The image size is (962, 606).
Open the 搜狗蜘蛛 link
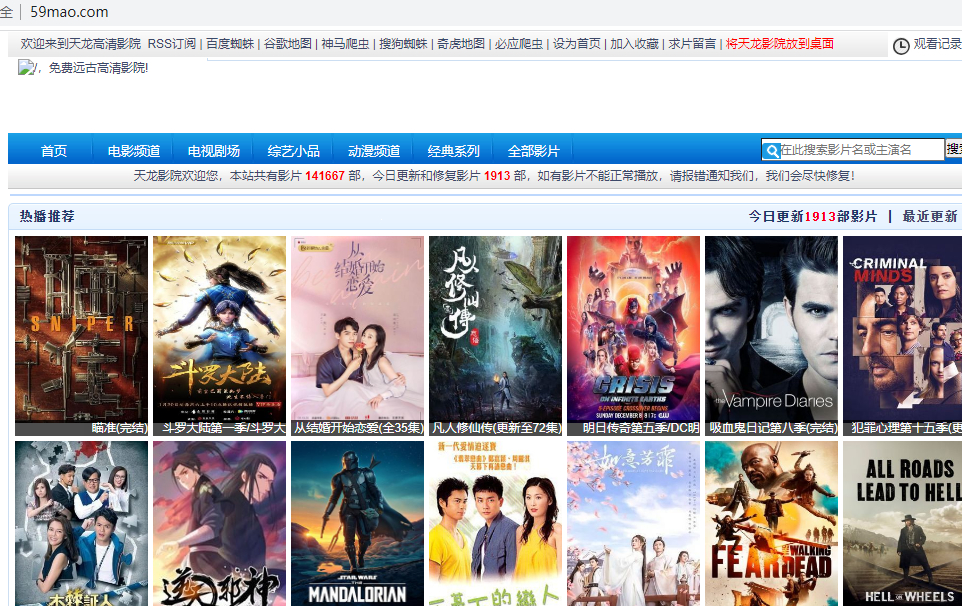403,44
